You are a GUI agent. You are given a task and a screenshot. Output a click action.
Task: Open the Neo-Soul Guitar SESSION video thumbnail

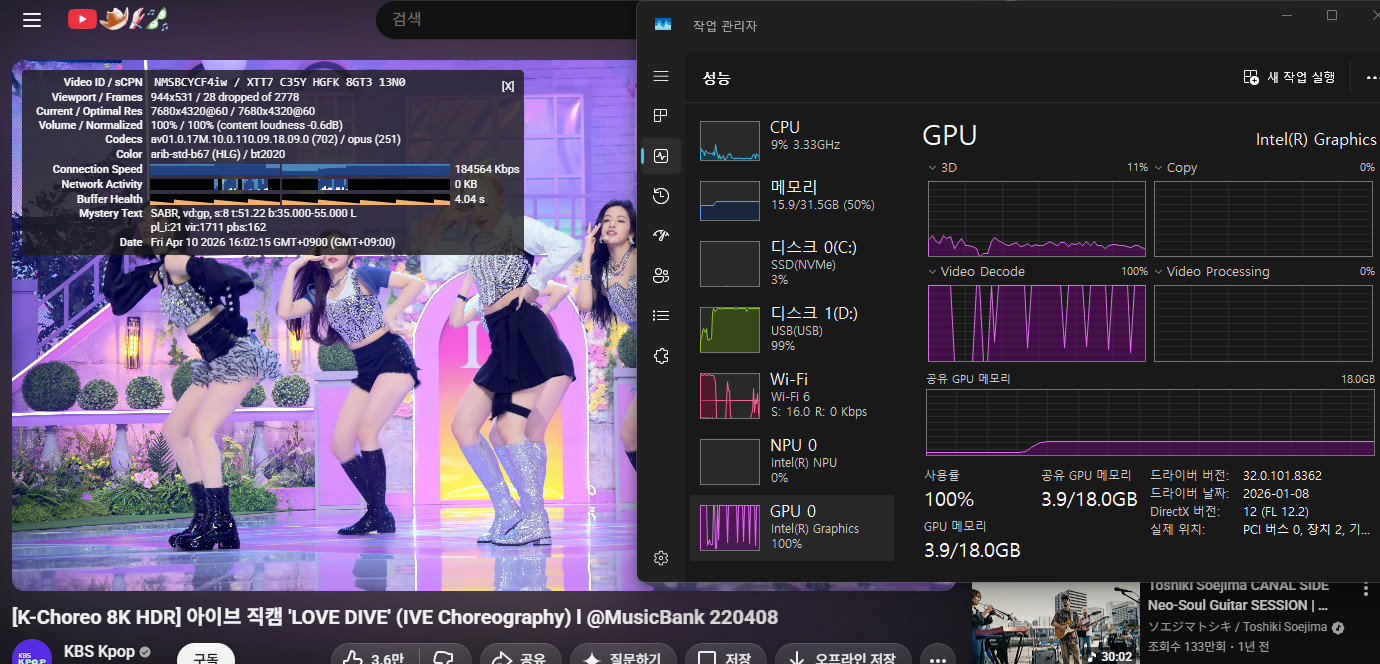coord(1055,623)
